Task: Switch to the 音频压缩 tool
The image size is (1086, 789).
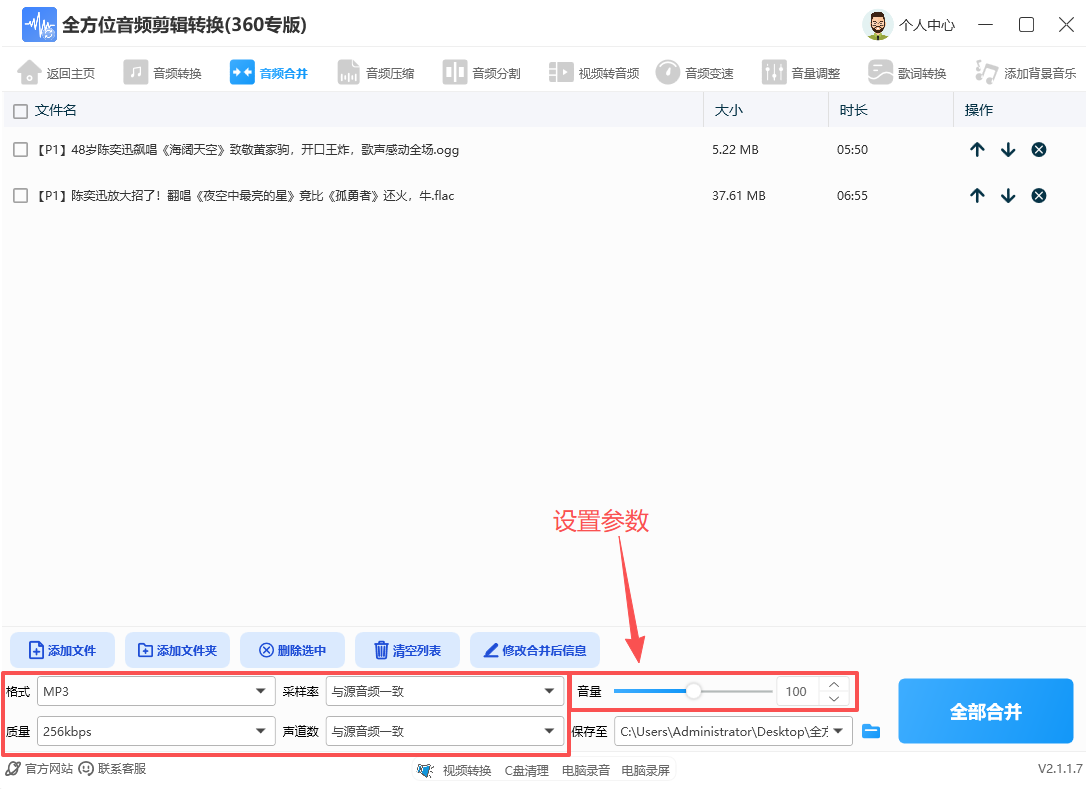Action: coord(377,71)
